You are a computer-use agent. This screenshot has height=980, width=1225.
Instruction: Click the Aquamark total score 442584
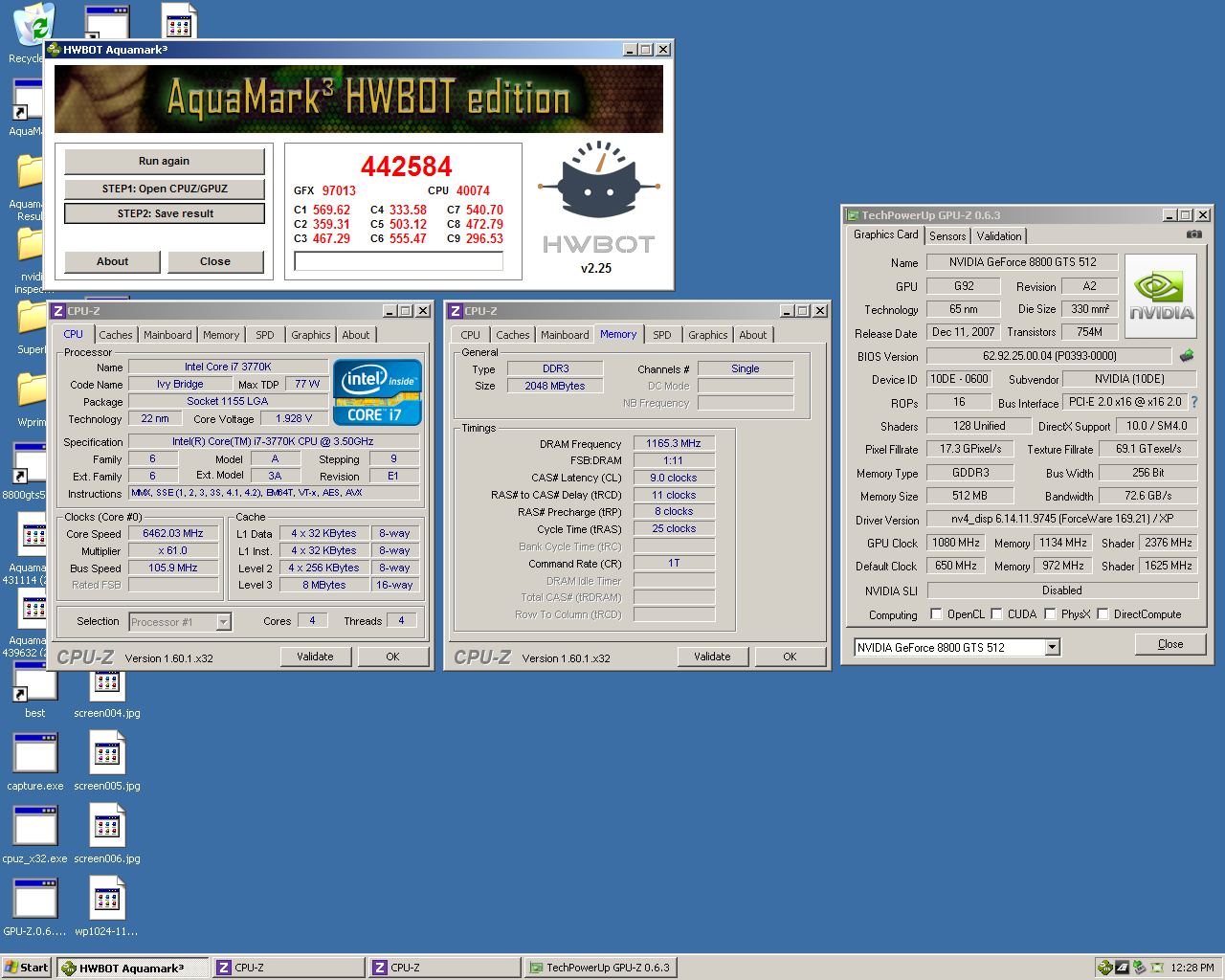point(406,167)
